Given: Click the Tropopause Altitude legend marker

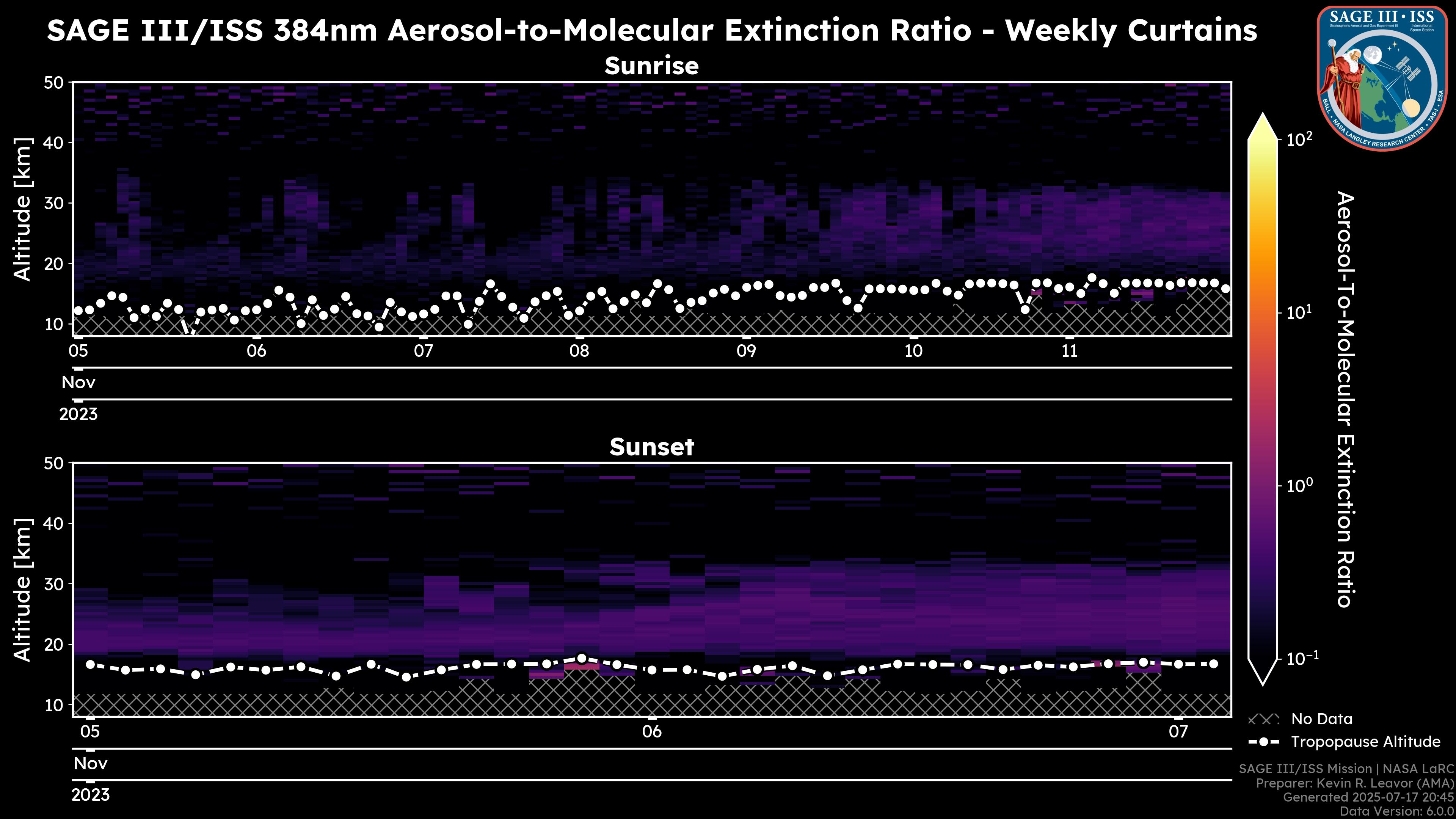Looking at the screenshot, I should pyautogui.click(x=1263, y=742).
